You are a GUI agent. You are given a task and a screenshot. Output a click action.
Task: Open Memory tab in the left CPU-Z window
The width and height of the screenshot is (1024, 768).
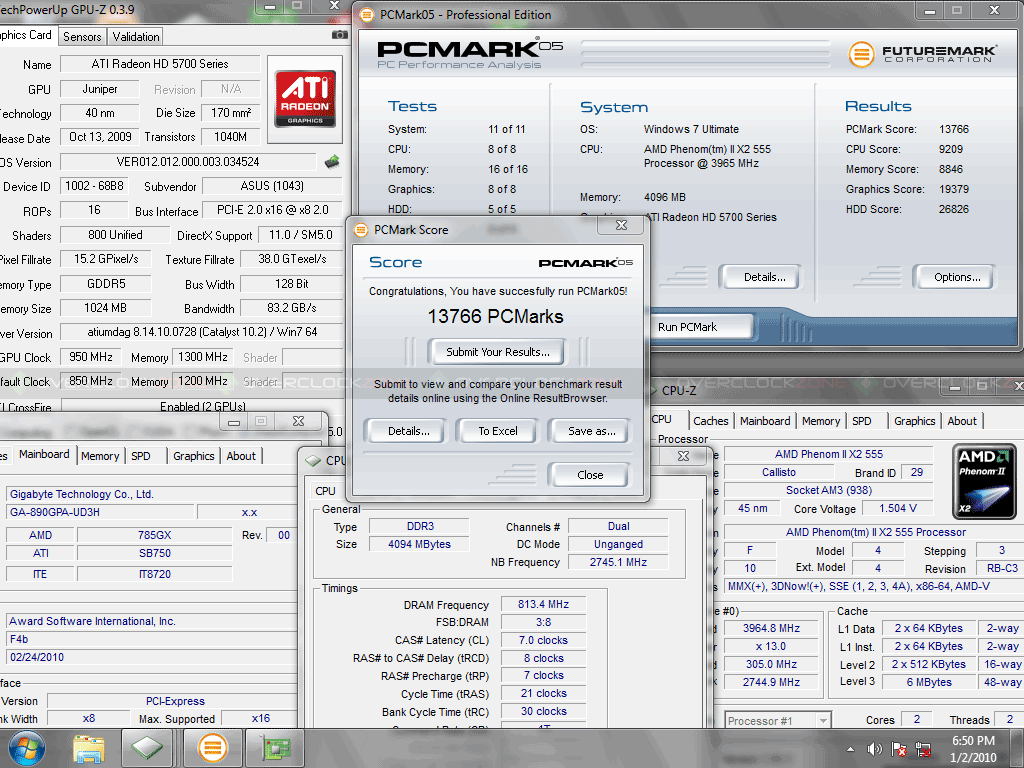coord(100,456)
